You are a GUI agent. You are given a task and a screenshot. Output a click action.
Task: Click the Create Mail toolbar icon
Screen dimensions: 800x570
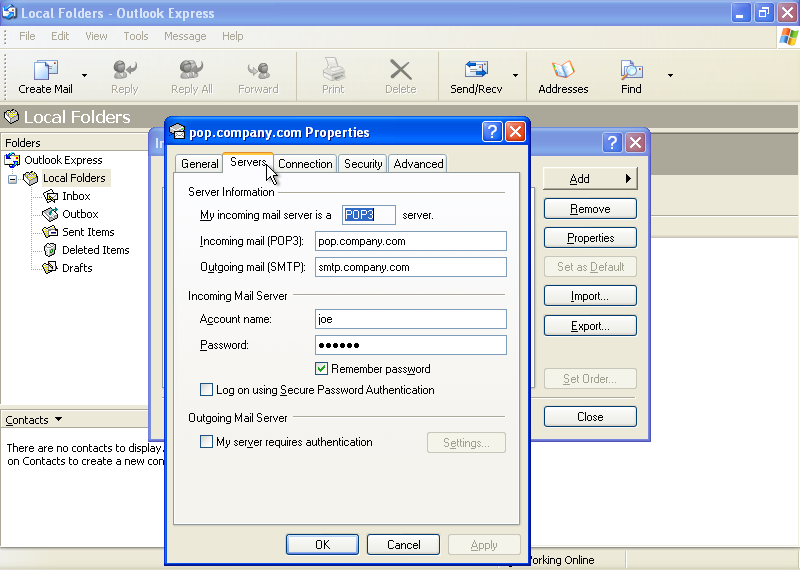[45, 70]
